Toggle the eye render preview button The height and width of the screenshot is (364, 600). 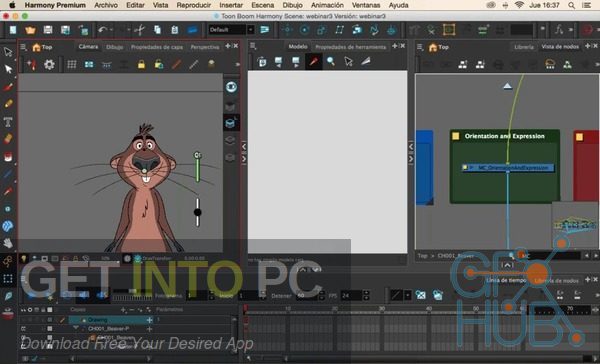tap(231, 87)
